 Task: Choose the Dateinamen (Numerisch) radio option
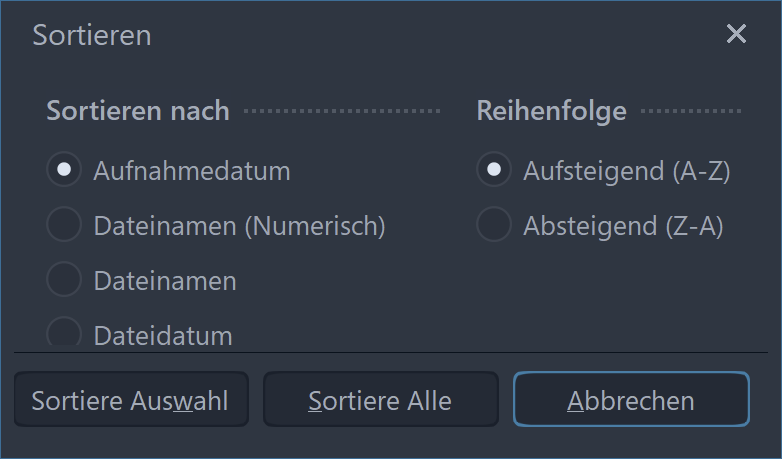click(x=64, y=226)
